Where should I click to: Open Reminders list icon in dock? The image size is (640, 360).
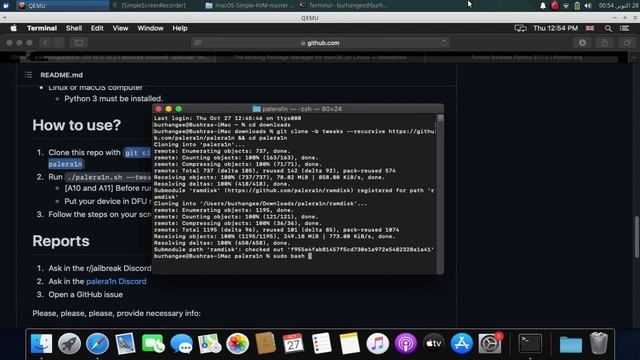[x=321, y=343]
